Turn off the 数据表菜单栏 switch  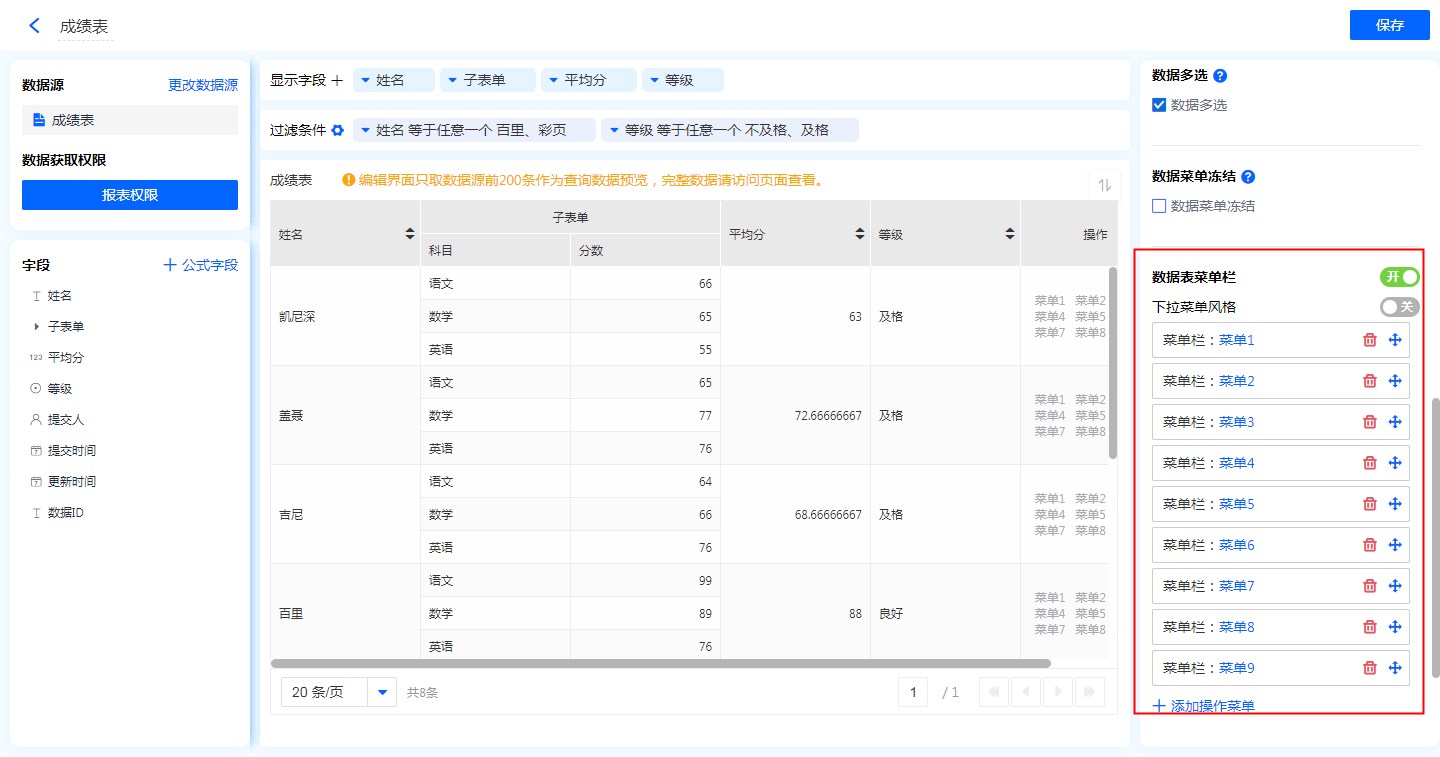point(1400,277)
